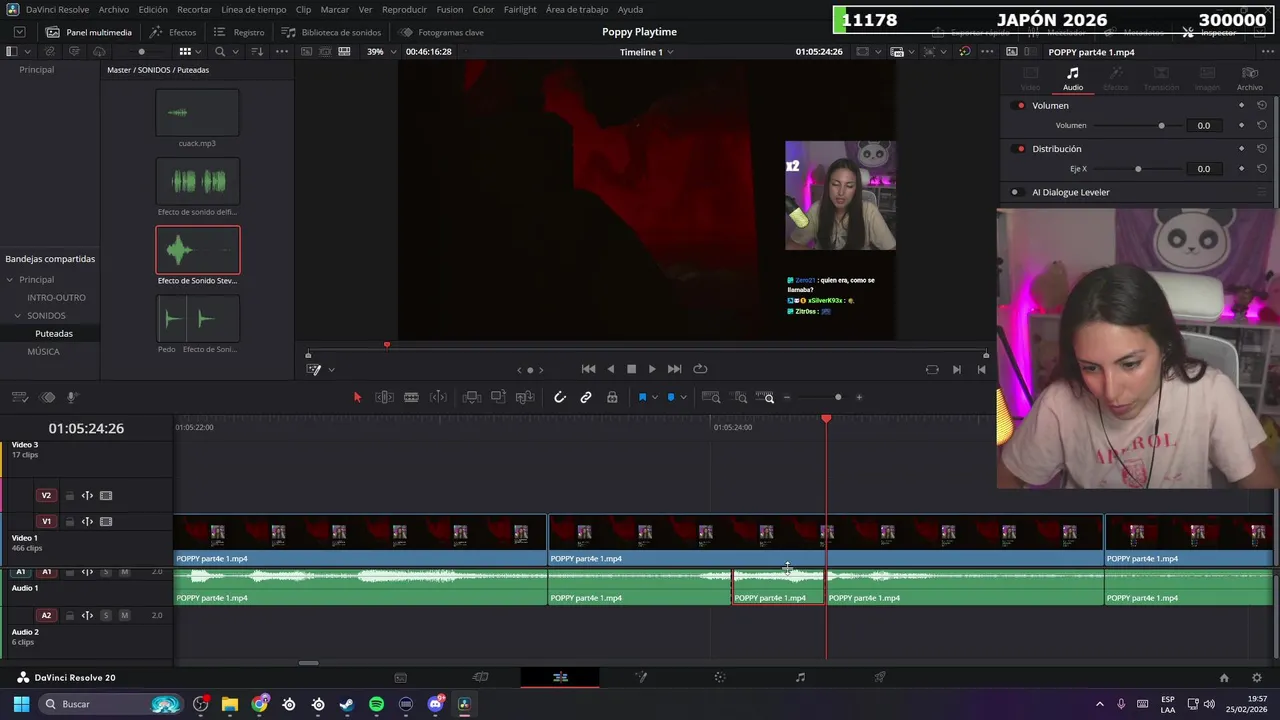Click the Project Settings gear icon
This screenshot has height=720, width=1280.
tap(1256, 677)
